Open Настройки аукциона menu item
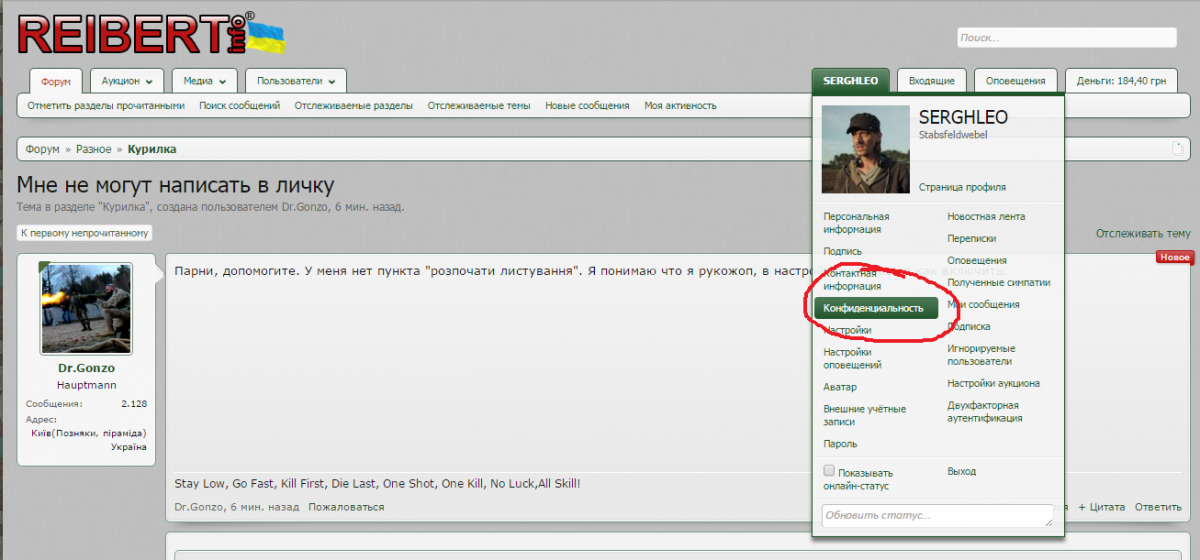This screenshot has height=560, width=1200. tap(993, 383)
